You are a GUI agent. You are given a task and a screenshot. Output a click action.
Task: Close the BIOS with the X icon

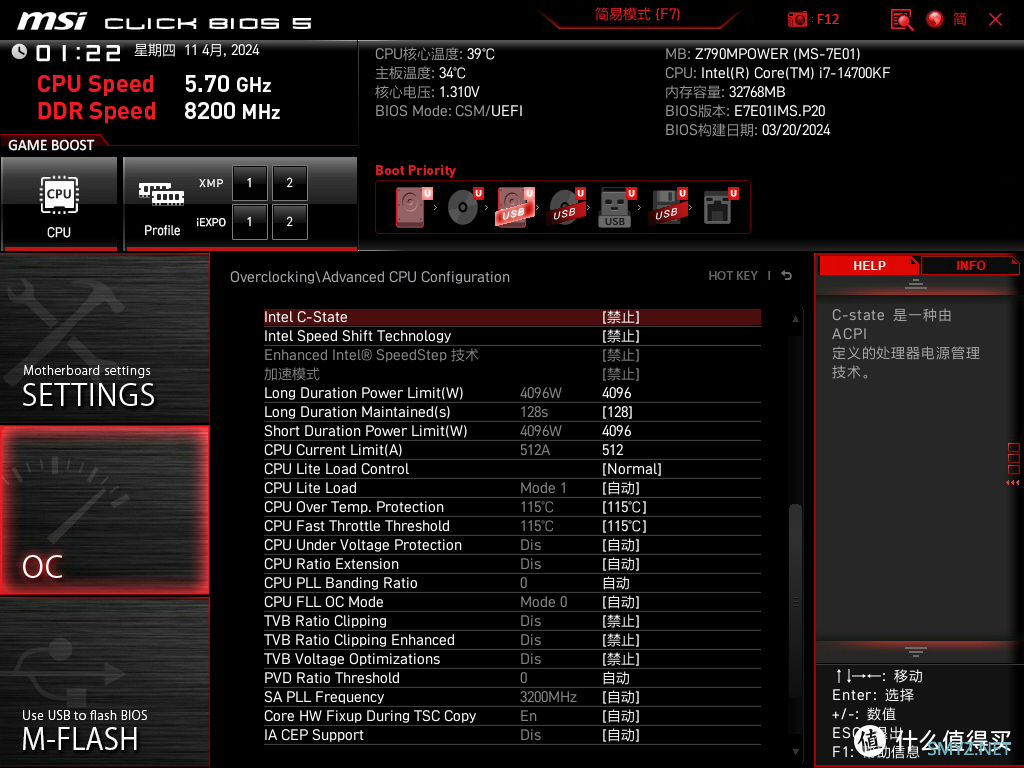coord(995,20)
